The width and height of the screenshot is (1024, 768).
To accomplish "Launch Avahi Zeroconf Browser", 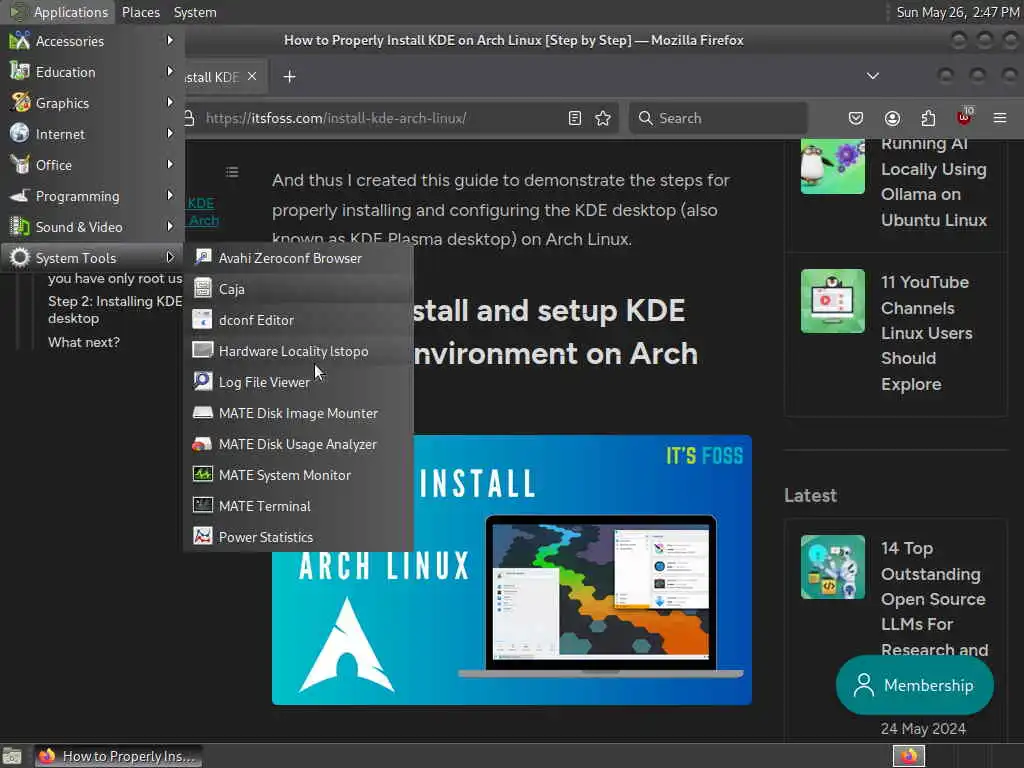I will tap(299, 258).
